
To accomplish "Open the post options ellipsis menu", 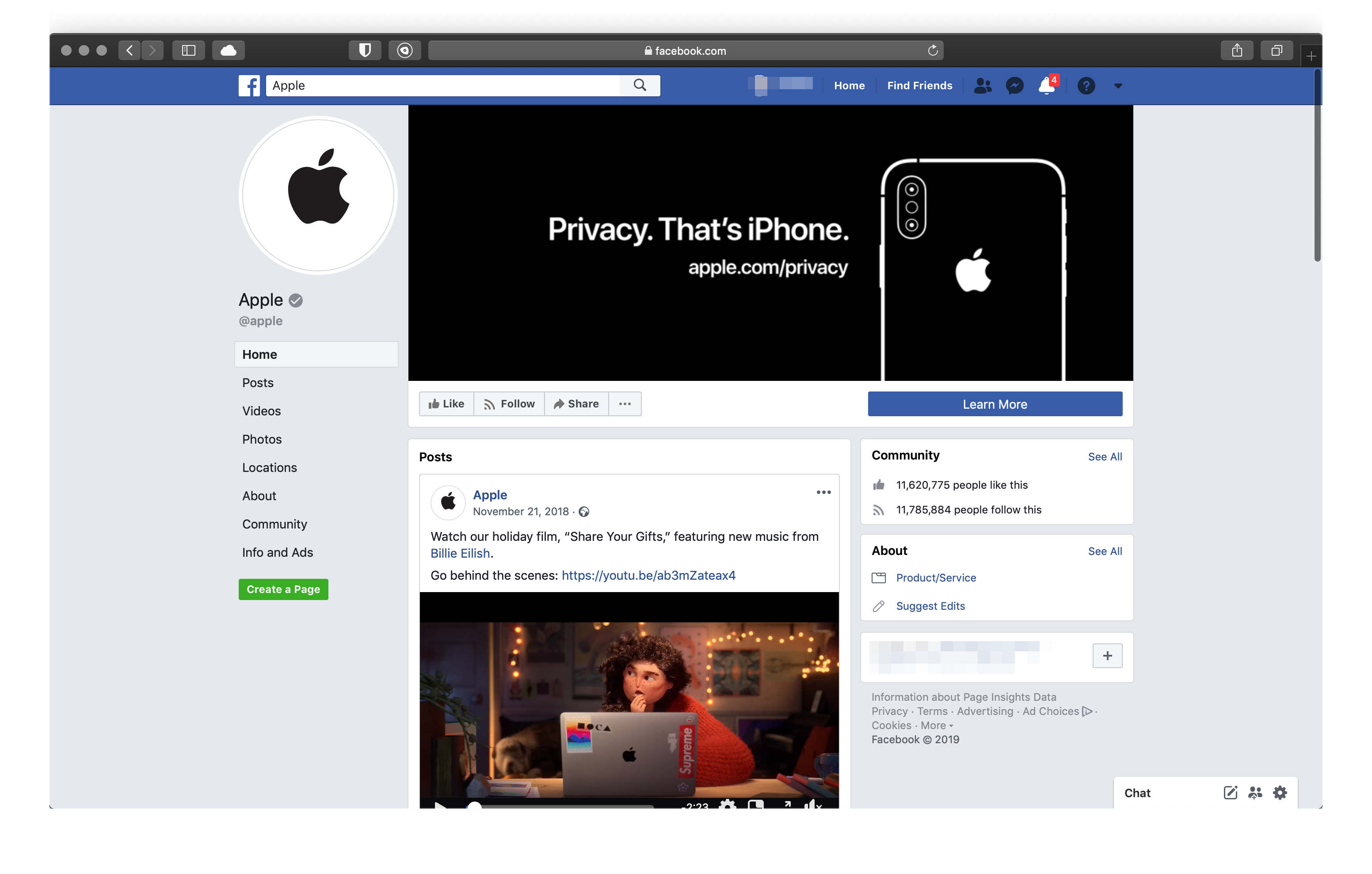I will [x=823, y=492].
